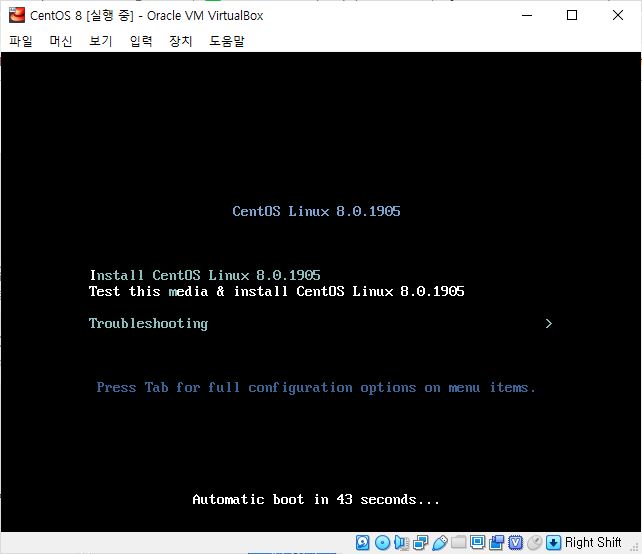
Task: Click the Press Tab for full configuration hint
Action: tap(316, 388)
